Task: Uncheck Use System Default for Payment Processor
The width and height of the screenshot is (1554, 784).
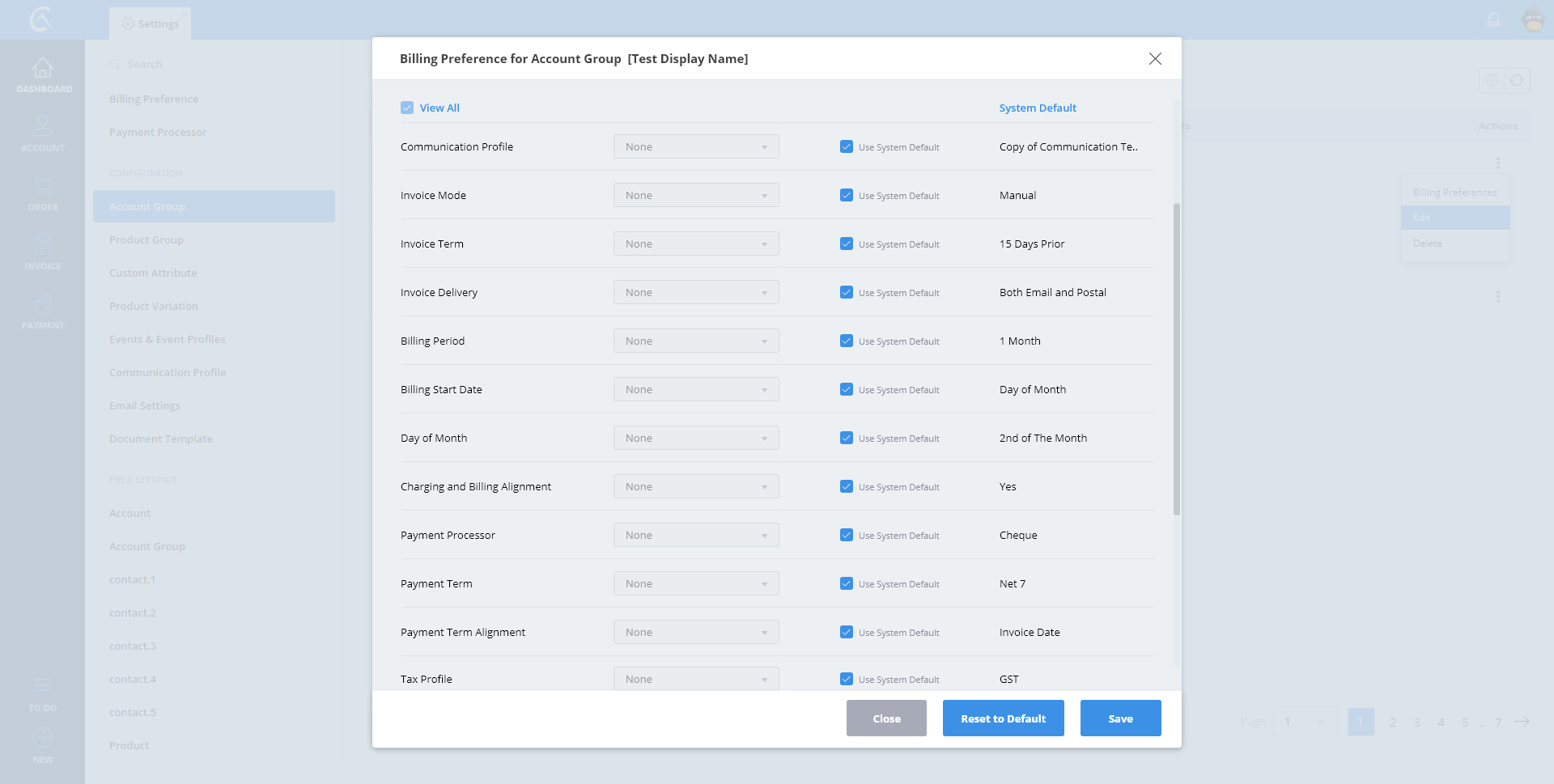Action: point(847,536)
